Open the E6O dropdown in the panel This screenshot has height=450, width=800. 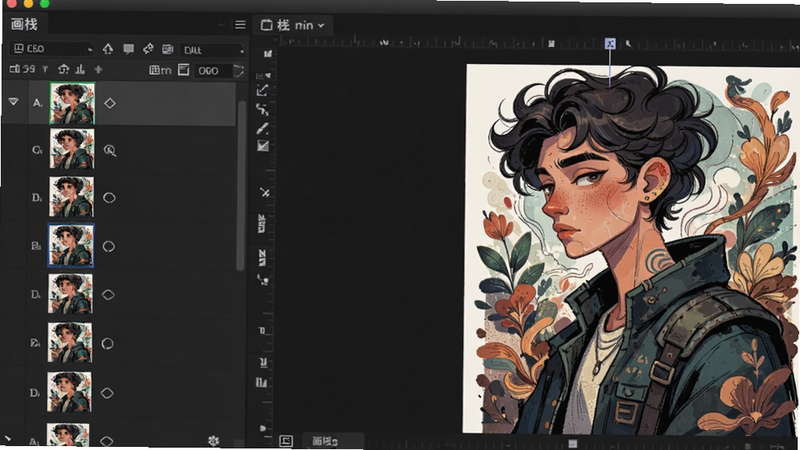[52, 49]
